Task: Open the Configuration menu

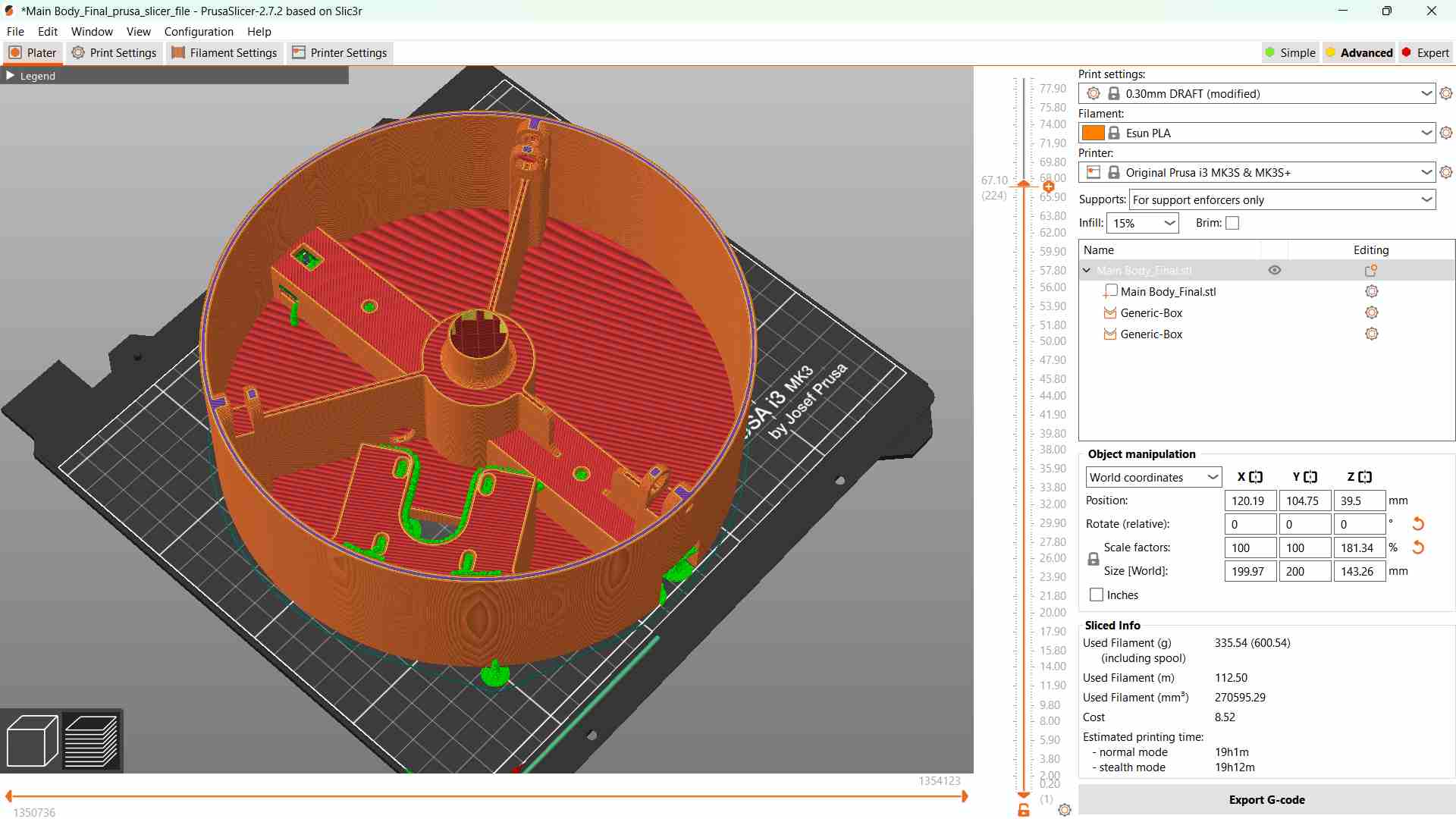Action: click(x=199, y=32)
